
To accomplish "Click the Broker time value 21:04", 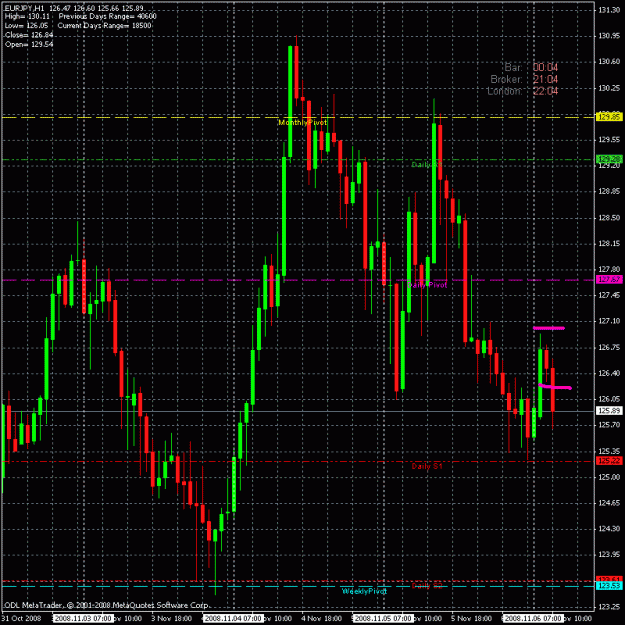I will pyautogui.click(x=545, y=79).
